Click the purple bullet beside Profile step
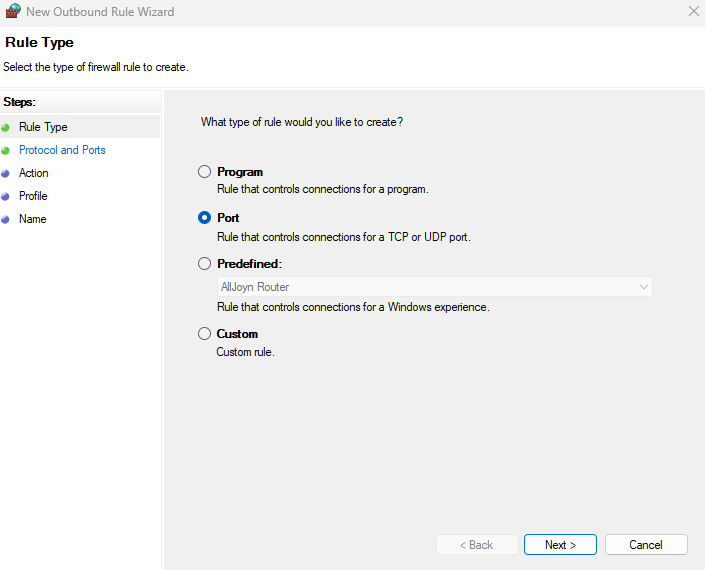705x570 pixels. 6,196
